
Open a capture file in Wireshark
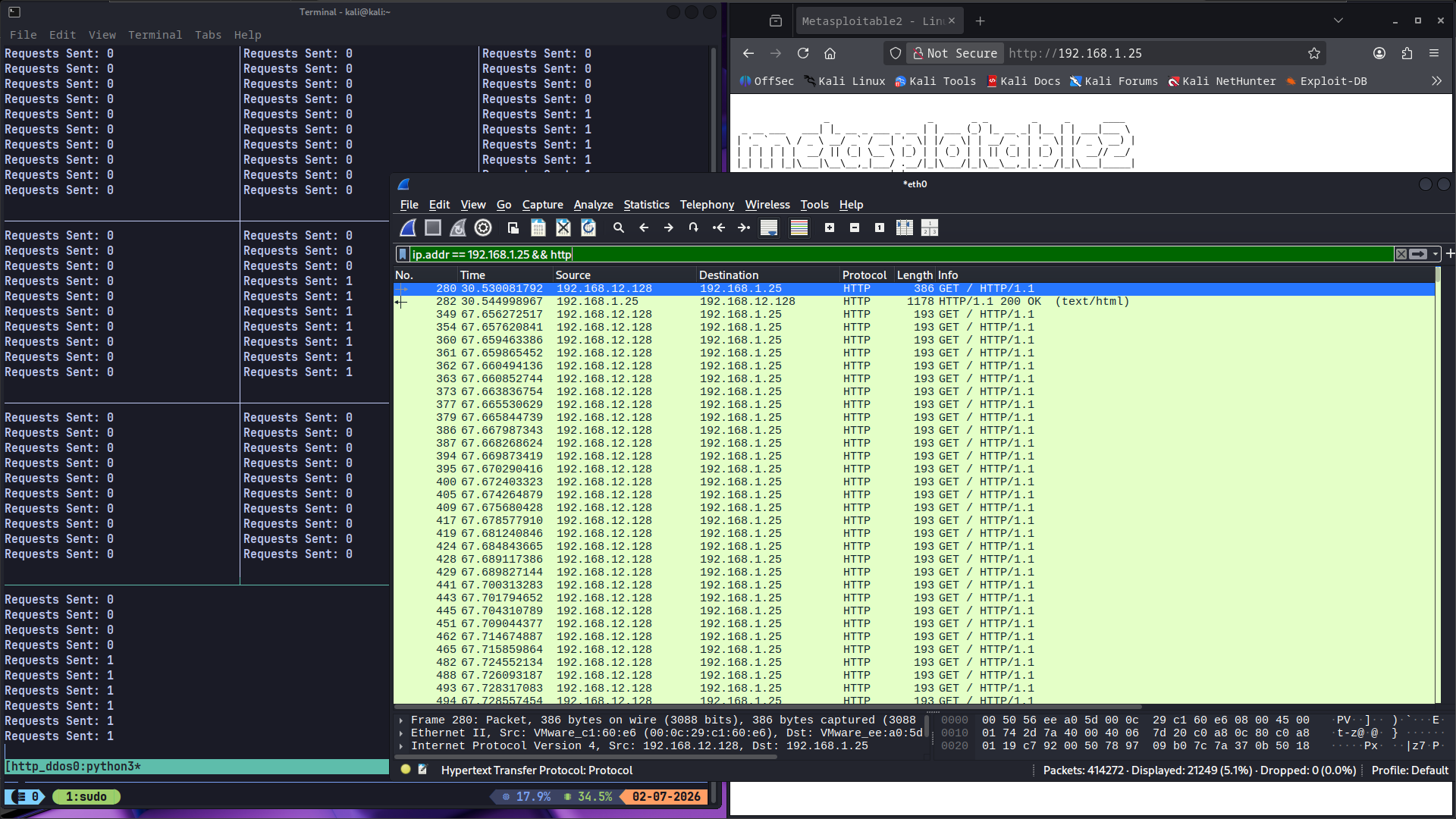[513, 227]
